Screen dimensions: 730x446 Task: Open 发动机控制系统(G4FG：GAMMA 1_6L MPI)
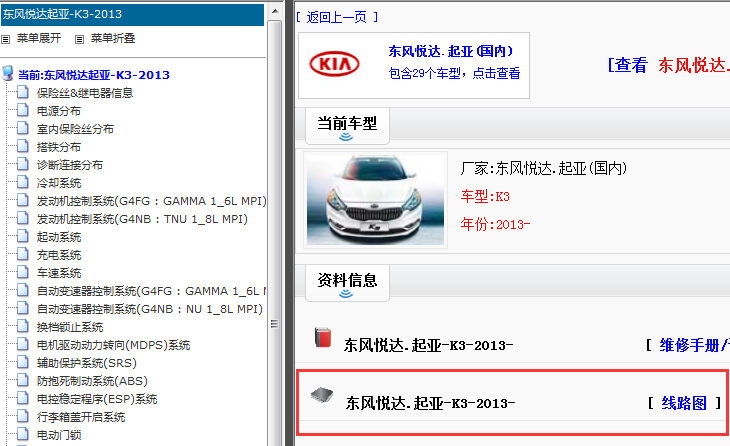[151, 201]
